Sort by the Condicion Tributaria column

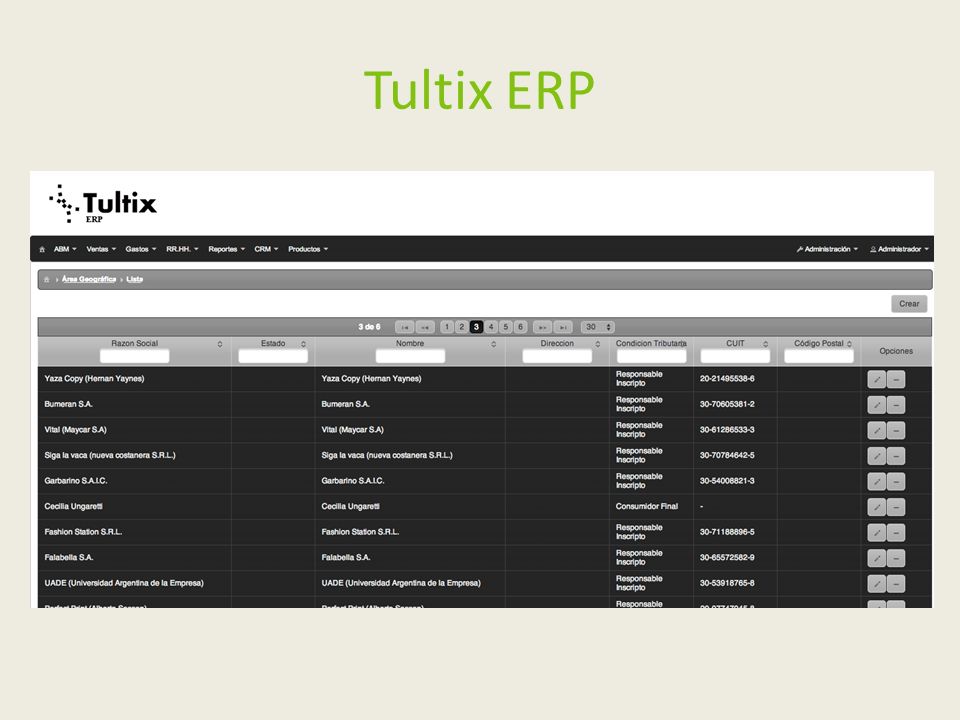tap(684, 344)
